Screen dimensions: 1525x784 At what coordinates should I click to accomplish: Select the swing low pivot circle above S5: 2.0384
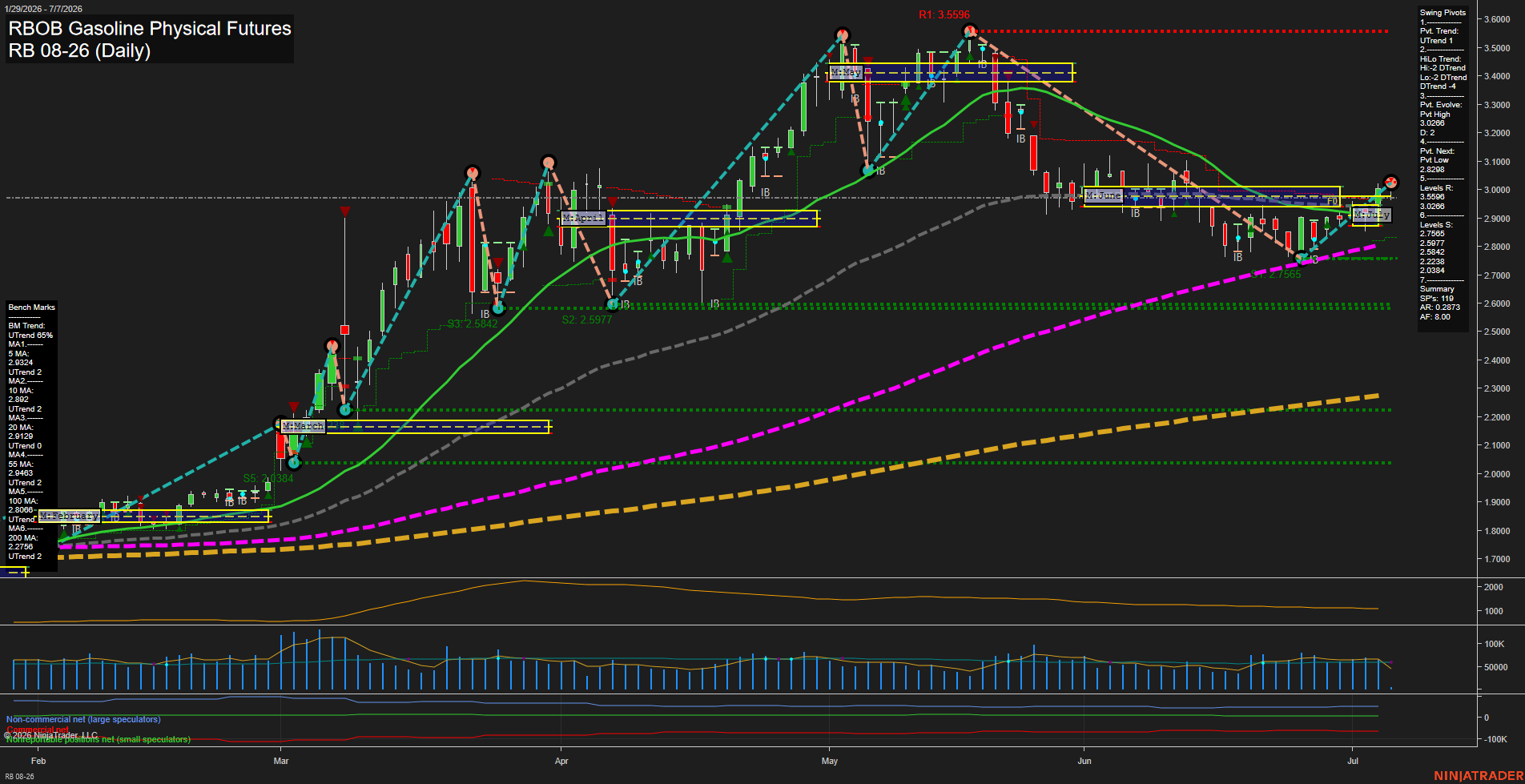(293, 462)
